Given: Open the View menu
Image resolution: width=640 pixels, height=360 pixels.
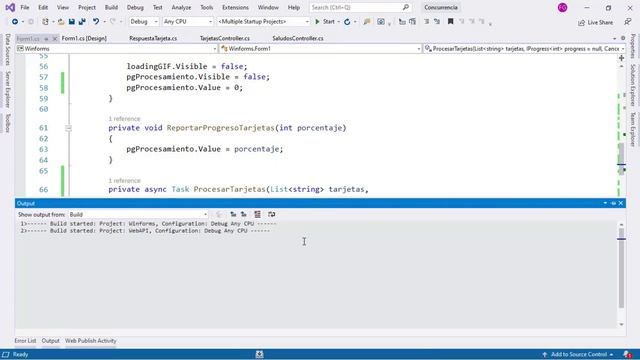Looking at the screenshot, I should click(63, 7).
